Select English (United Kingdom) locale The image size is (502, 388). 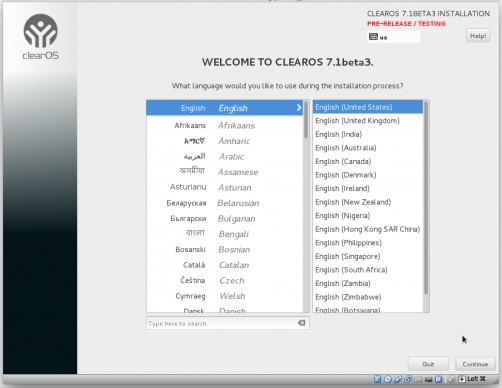pyautogui.click(x=368, y=121)
